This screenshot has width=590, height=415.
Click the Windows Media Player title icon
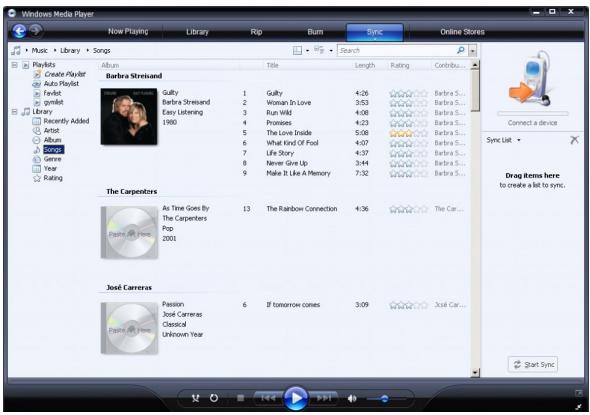(x=12, y=14)
